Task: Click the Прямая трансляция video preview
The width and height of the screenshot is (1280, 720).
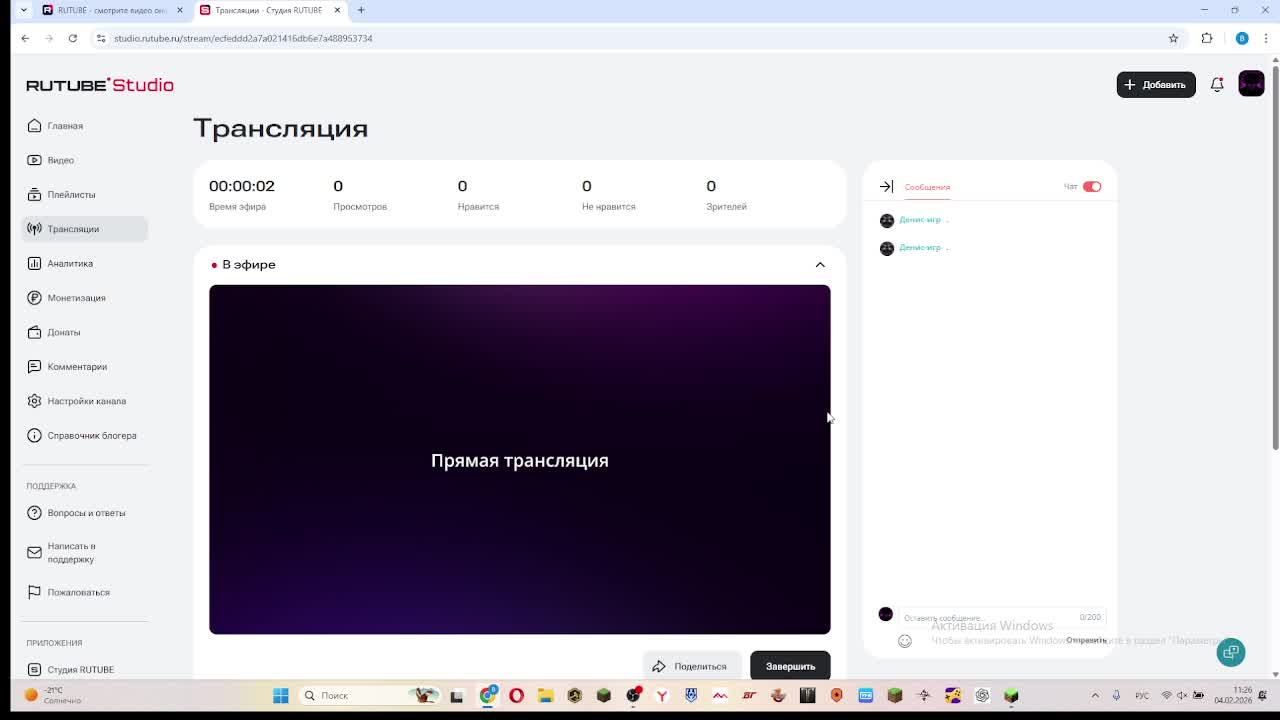Action: tap(519, 459)
